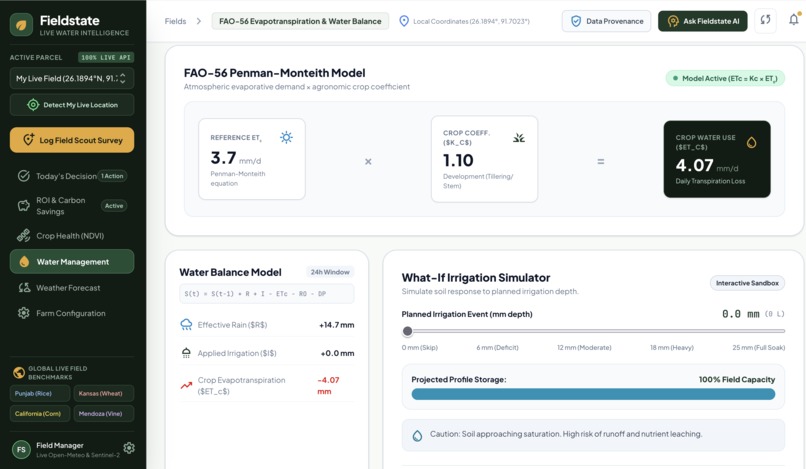The height and width of the screenshot is (469, 806).
Task: Click the 100% LIVE API badge
Action: [106, 57]
